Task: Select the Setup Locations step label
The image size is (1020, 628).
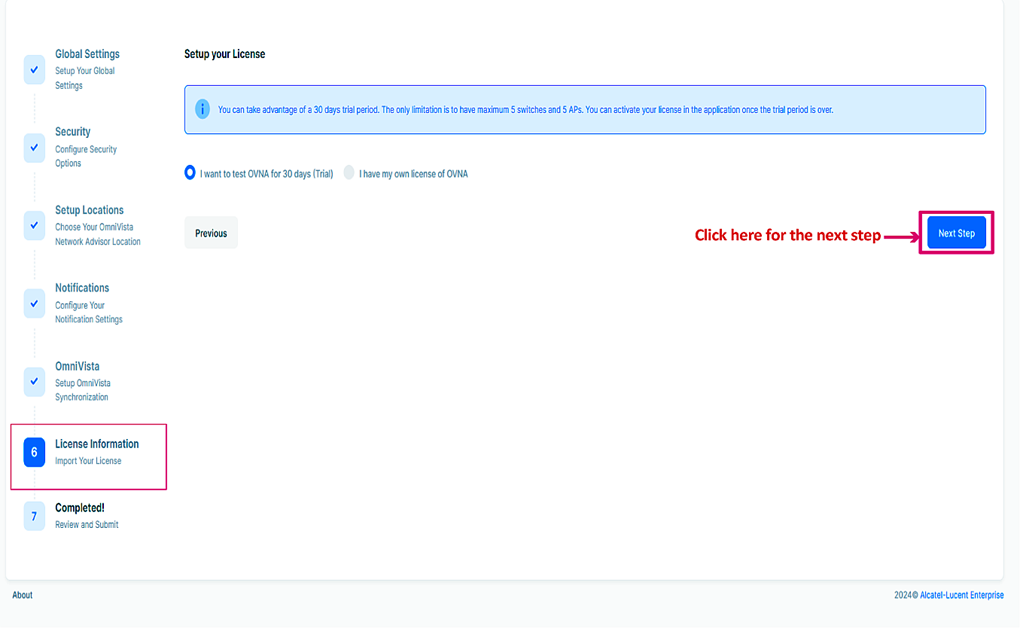Action: click(89, 210)
